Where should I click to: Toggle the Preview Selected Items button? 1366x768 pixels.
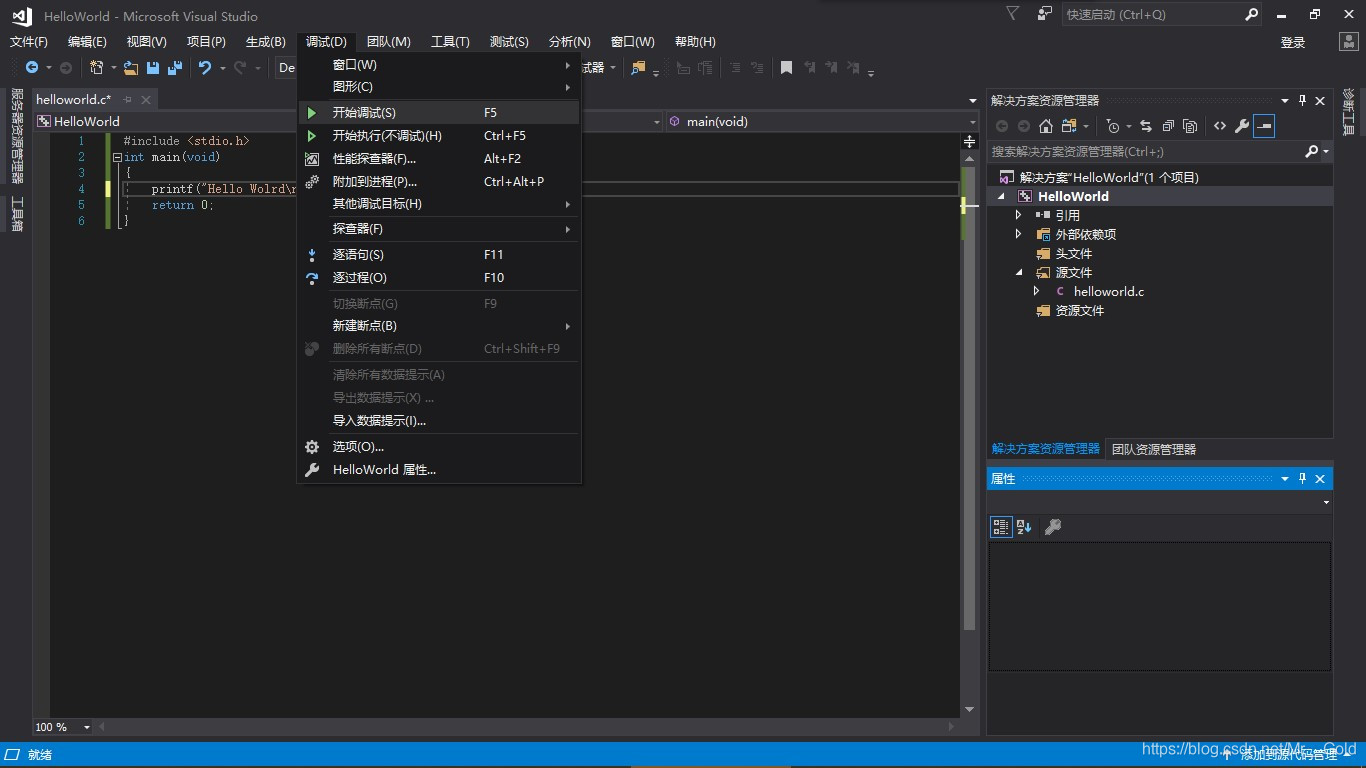coord(1264,126)
